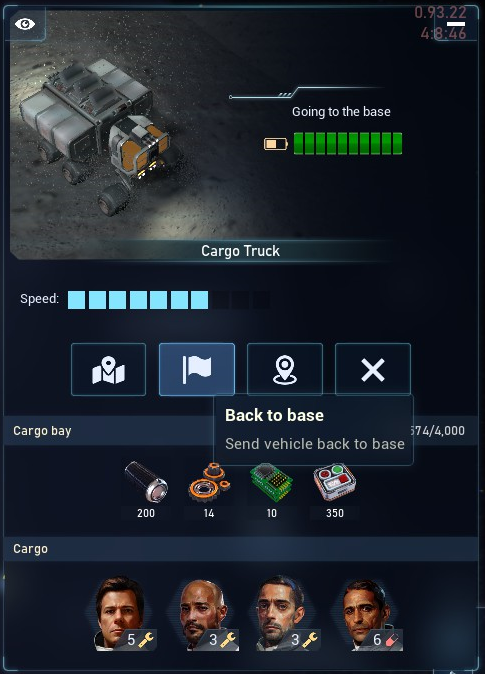The width and height of the screenshot is (485, 674).
Task: Click the battery charge level bar
Action: pos(348,144)
